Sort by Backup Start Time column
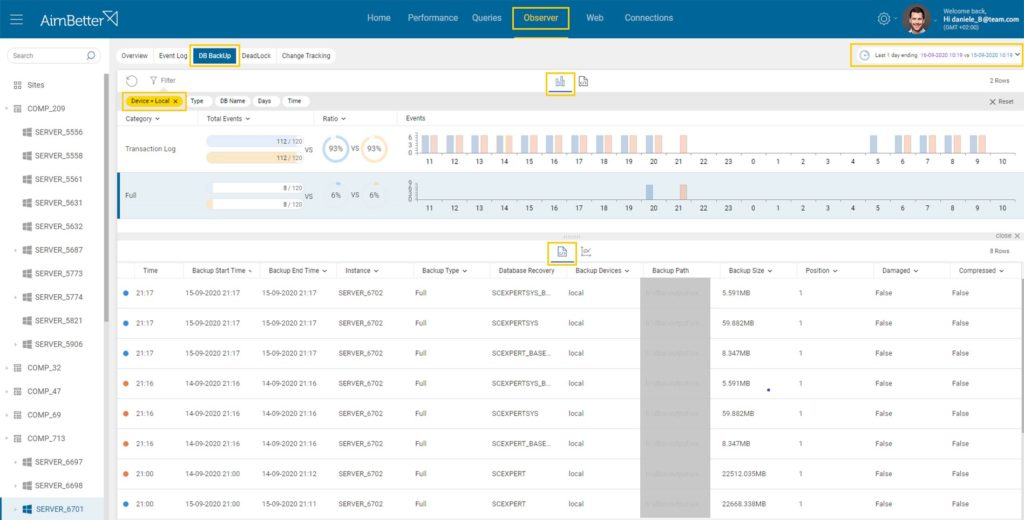 point(221,270)
